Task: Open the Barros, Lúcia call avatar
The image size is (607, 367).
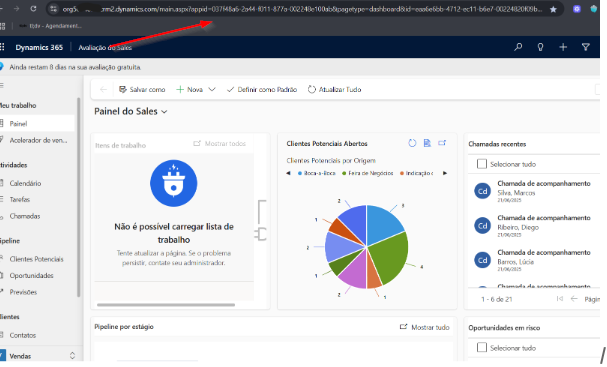Action: coord(482,260)
